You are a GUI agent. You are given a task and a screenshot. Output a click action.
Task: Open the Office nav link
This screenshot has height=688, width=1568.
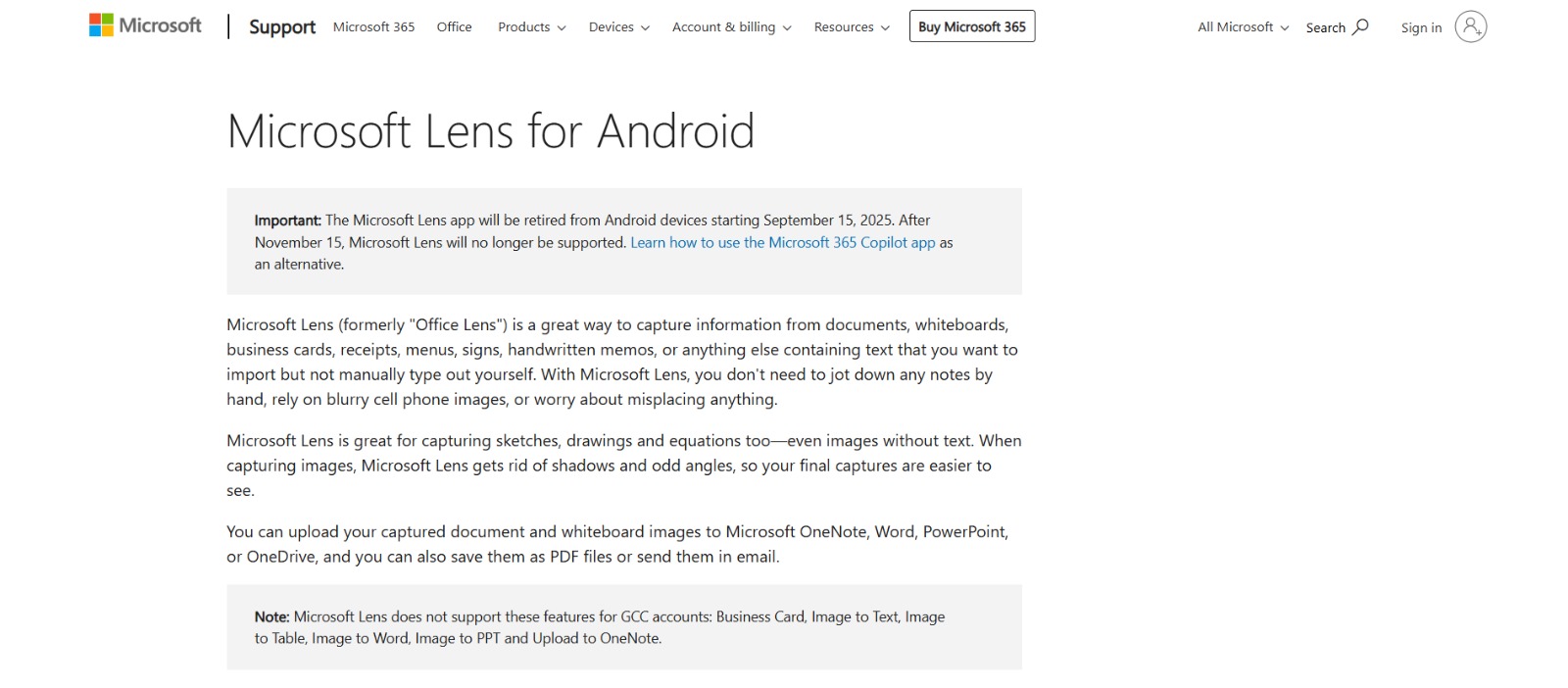click(454, 26)
